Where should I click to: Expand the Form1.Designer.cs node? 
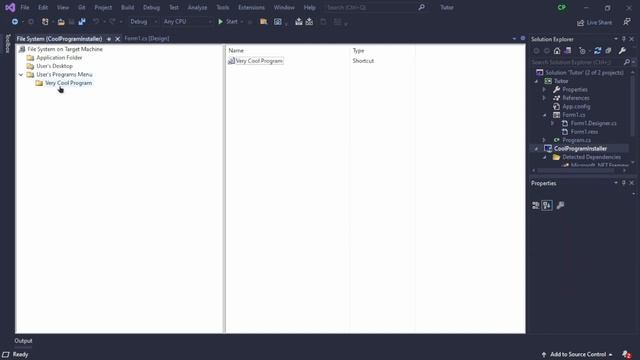(553, 123)
